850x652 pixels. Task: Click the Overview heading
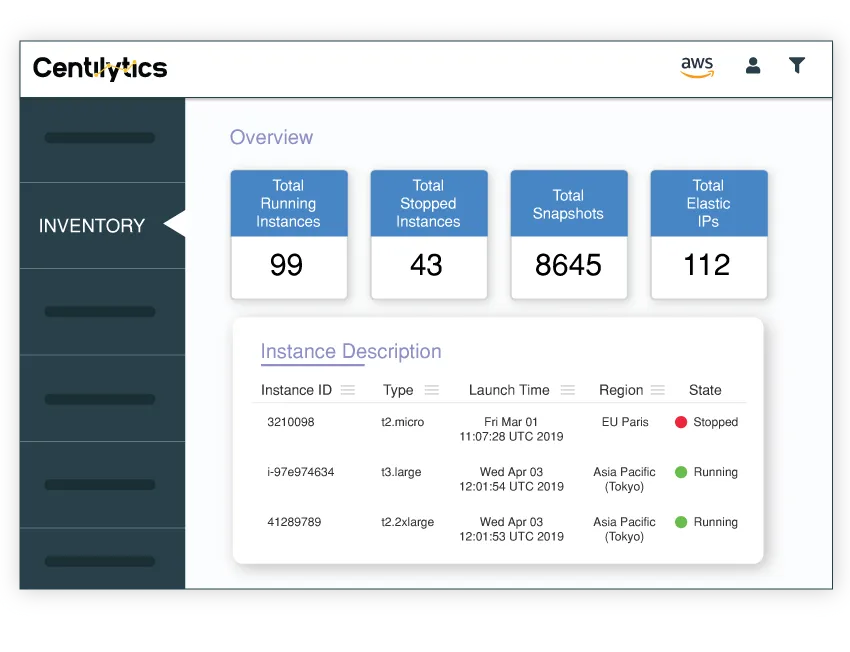pyautogui.click(x=272, y=137)
